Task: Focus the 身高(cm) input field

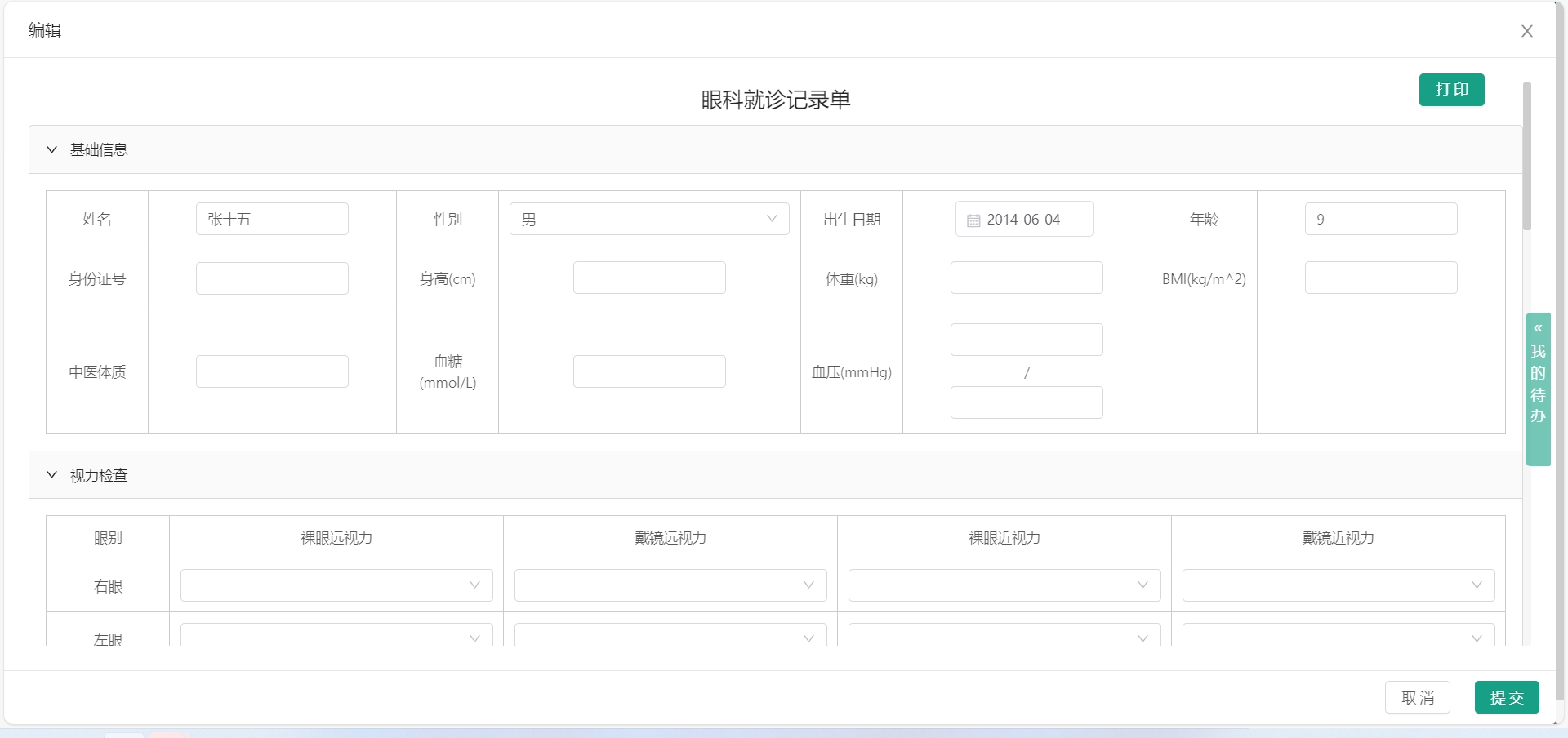Action: pos(649,278)
